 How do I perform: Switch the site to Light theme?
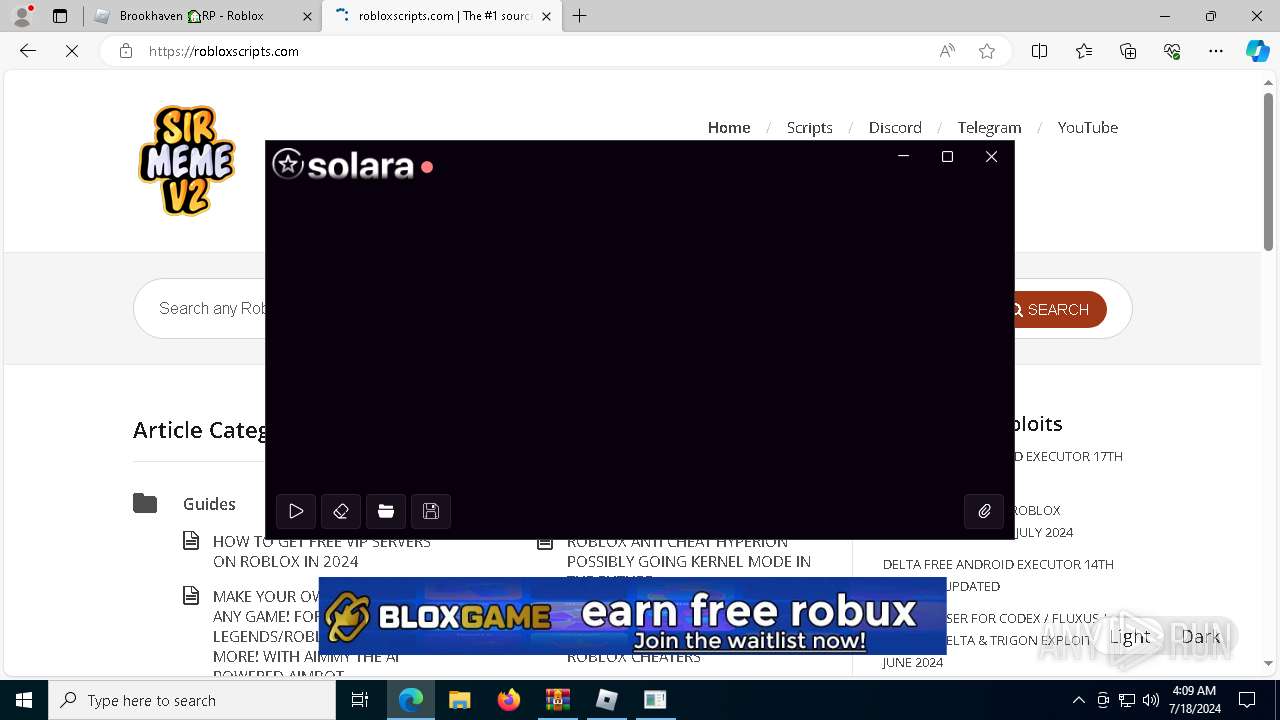(x=1130, y=636)
